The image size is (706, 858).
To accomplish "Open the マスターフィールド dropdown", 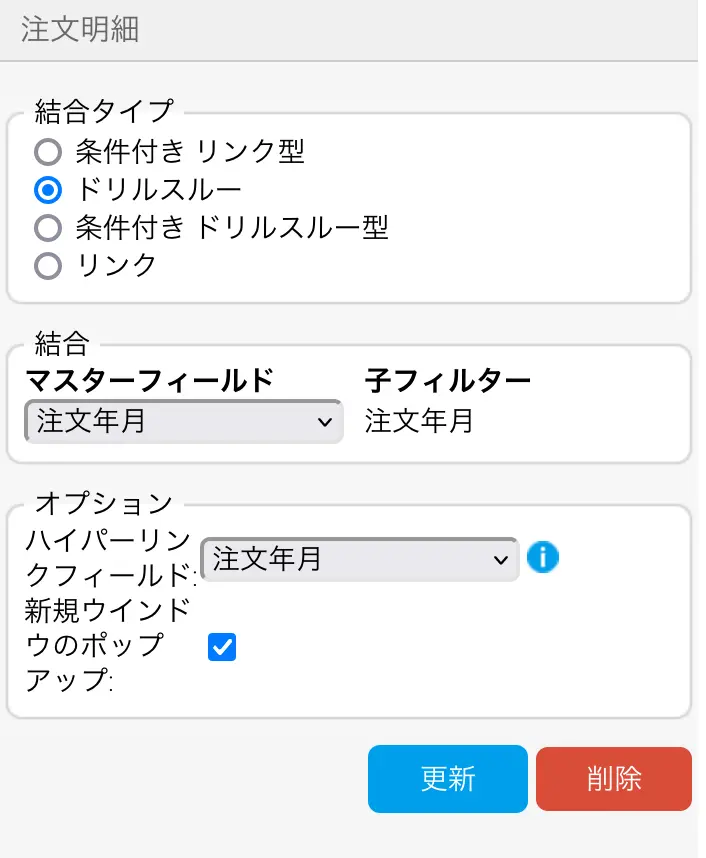I will pos(183,421).
